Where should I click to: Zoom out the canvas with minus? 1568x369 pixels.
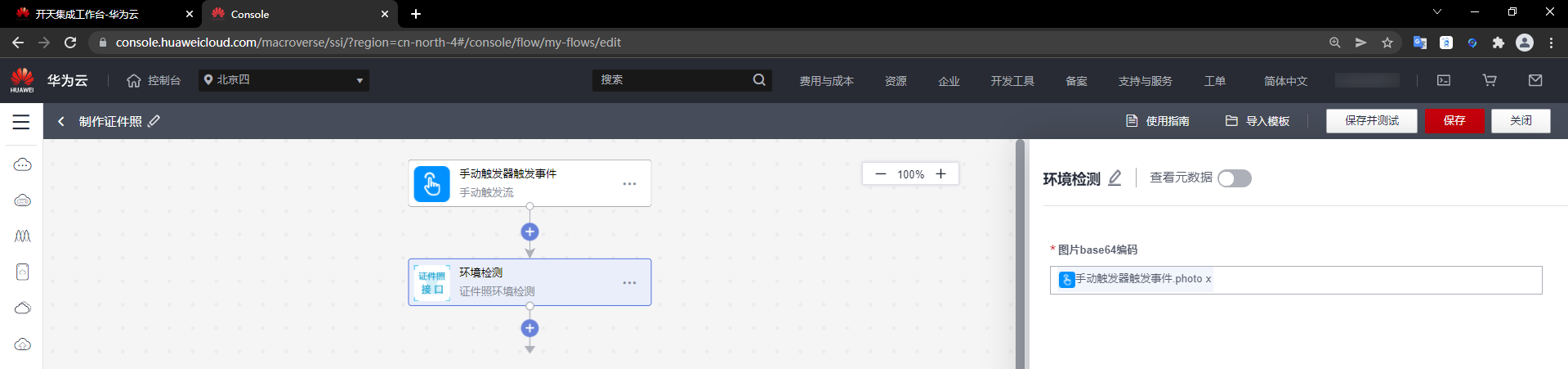pos(880,173)
